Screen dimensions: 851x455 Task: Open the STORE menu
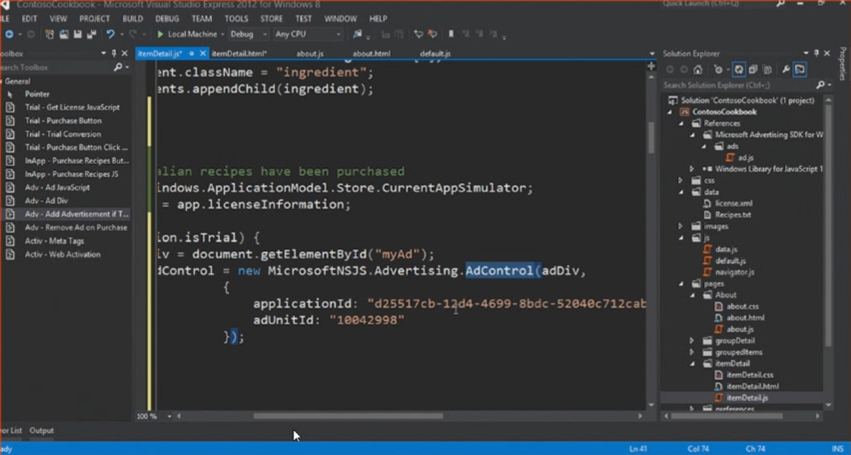pos(271,18)
